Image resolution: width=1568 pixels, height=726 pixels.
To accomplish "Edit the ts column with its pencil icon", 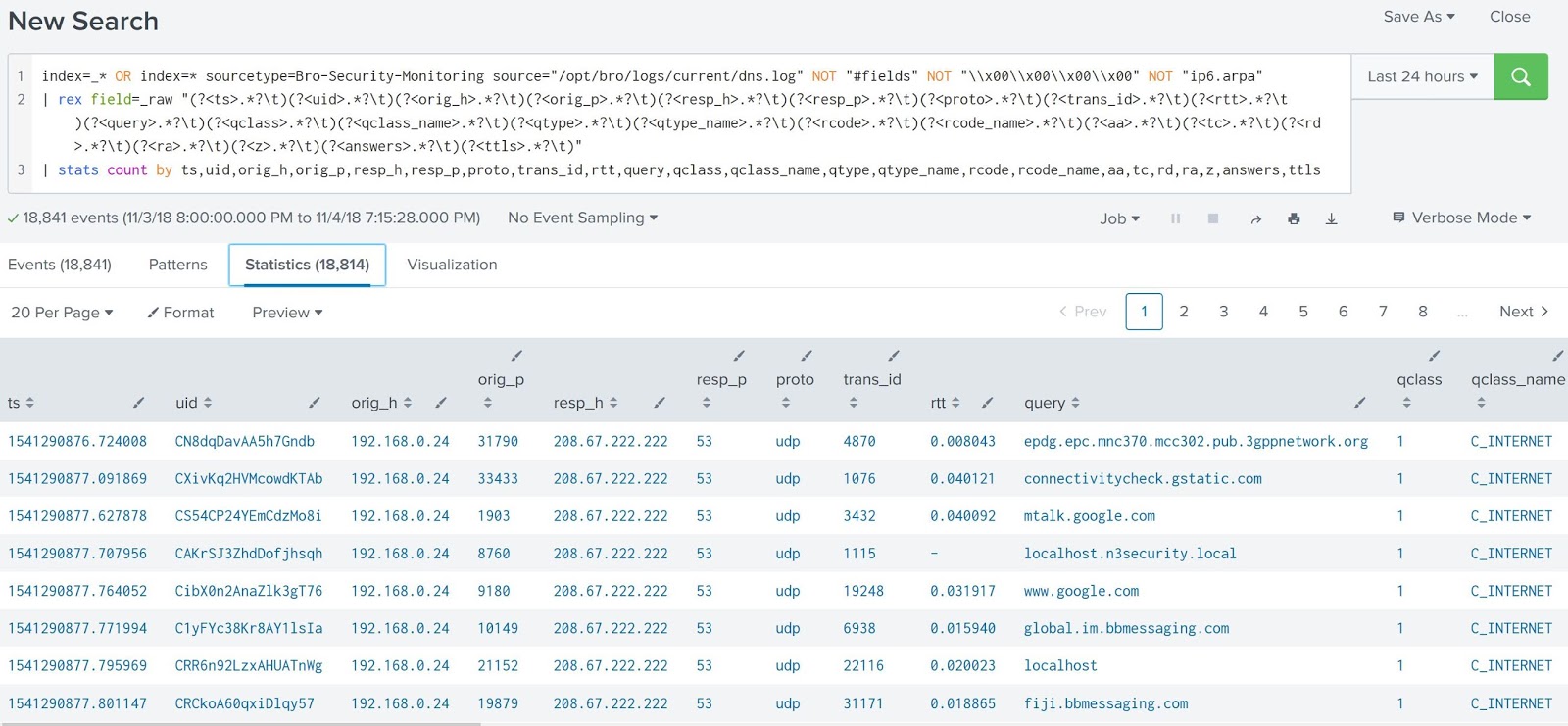I will click(x=139, y=403).
